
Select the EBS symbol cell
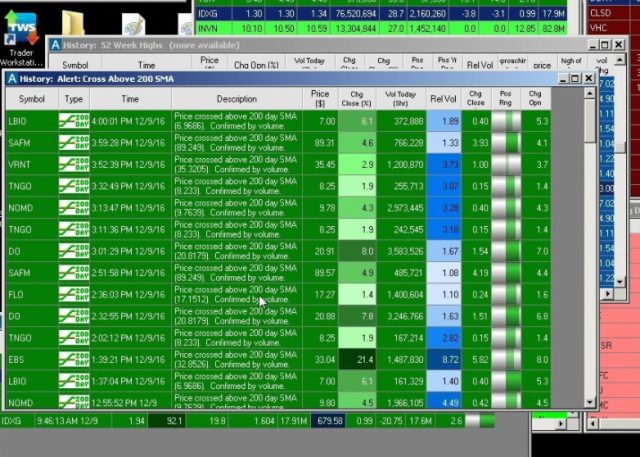(x=32, y=359)
